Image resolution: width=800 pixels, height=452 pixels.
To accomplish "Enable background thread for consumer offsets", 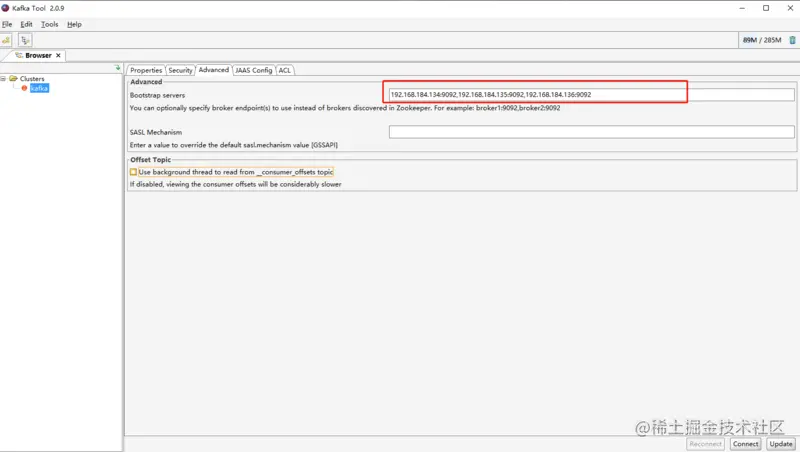I will click(x=133, y=172).
